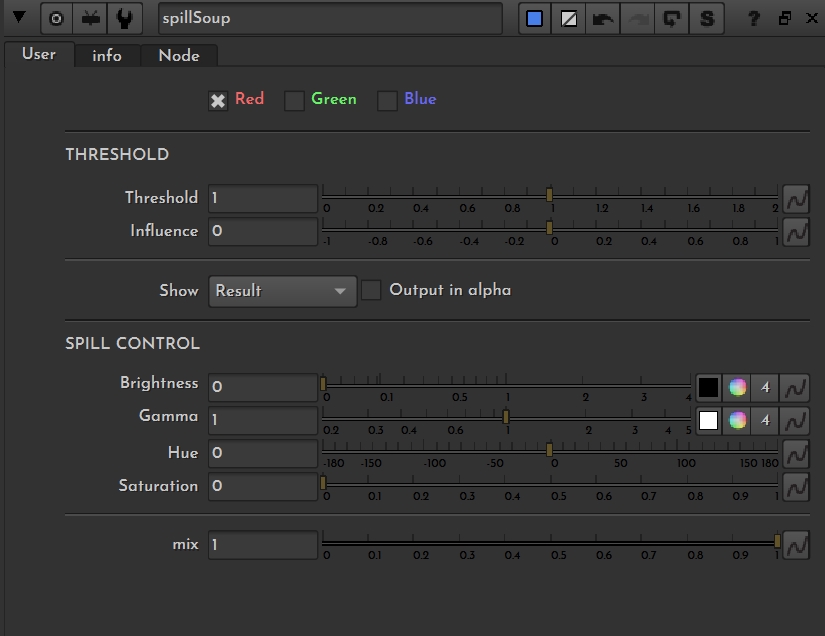This screenshot has height=636, width=825.
Task: Open the help question mark icon
Action: pos(754,18)
